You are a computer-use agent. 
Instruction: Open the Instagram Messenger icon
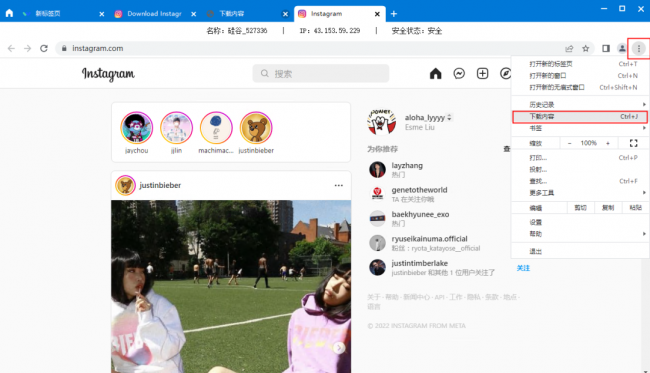tap(459, 74)
